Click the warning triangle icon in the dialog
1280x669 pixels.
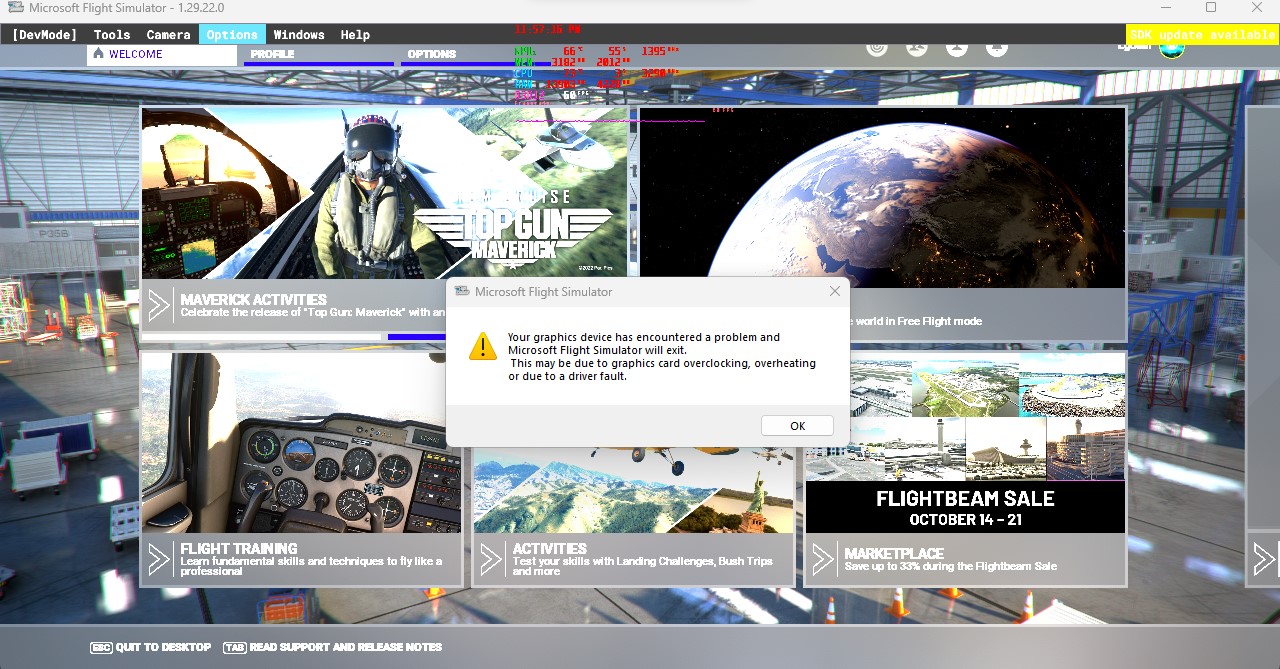482,347
